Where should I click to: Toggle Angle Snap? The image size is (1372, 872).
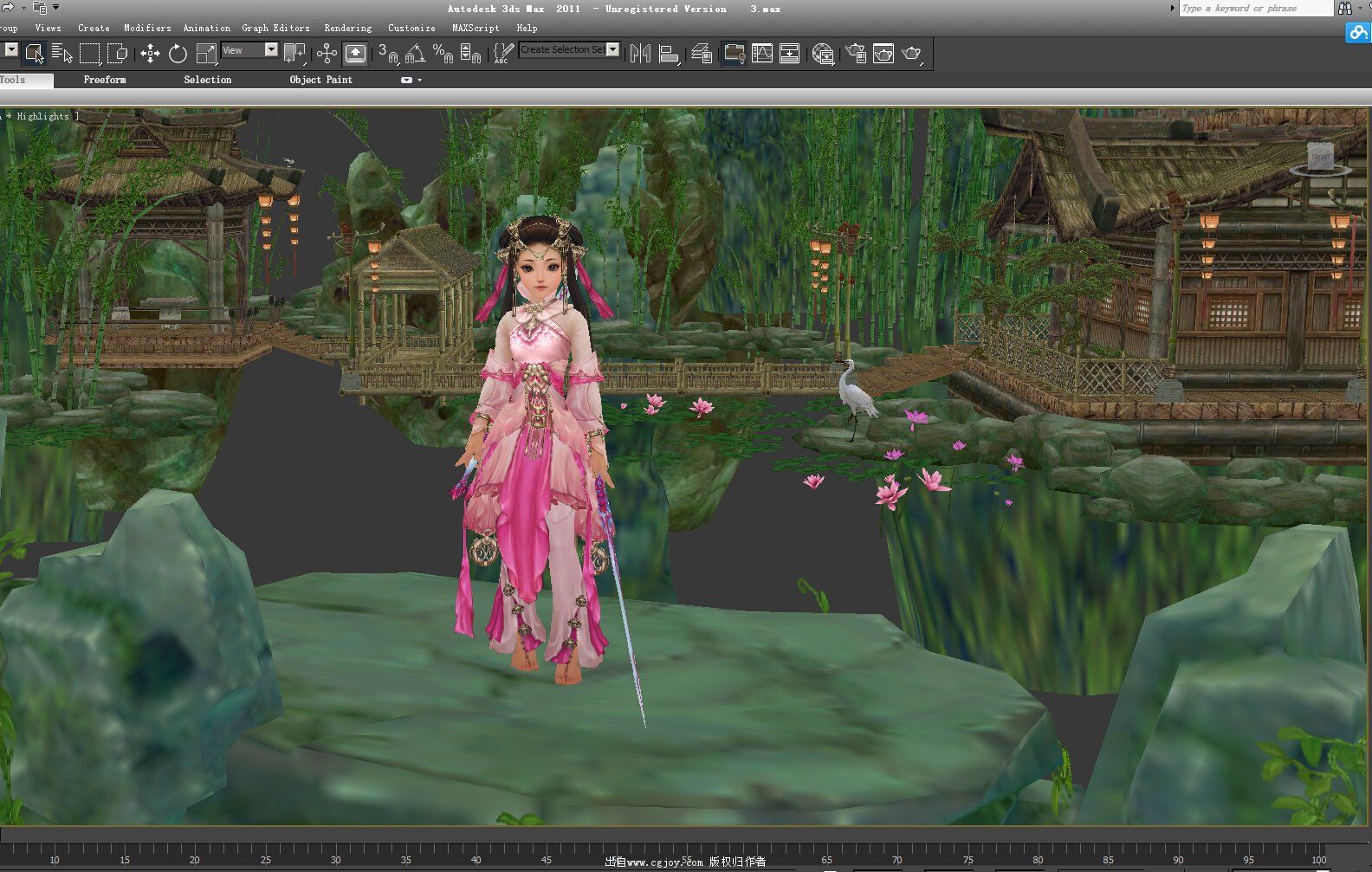(x=415, y=54)
